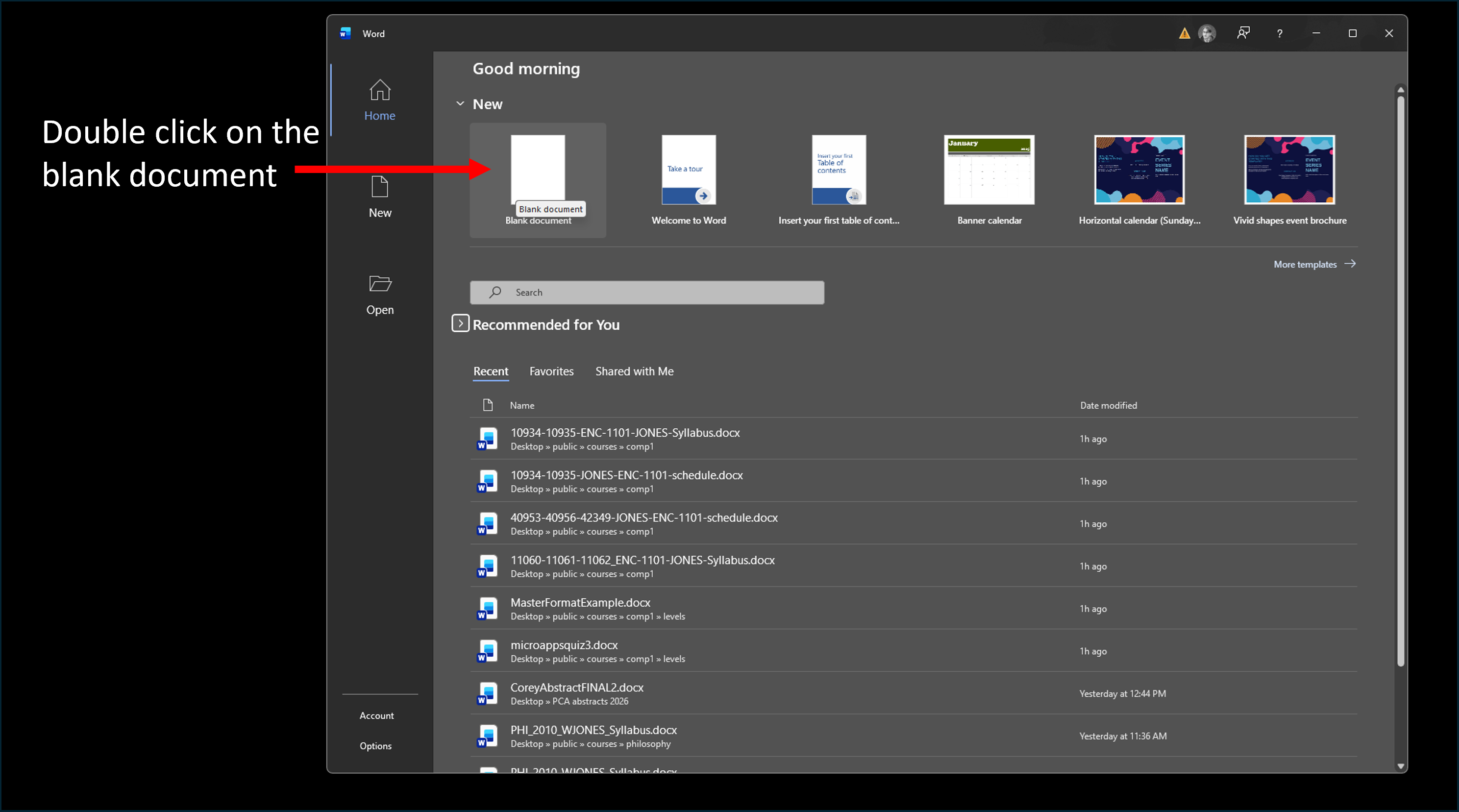Collapse the New templates section chevron
Viewport: 1459px width, 812px height.
[x=460, y=103]
